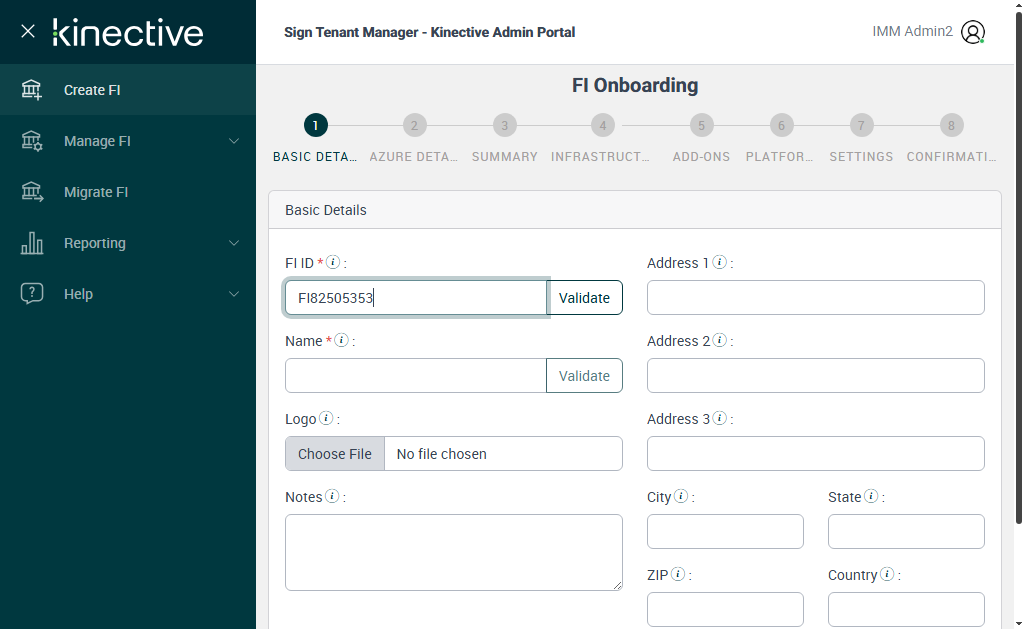Click the Manage FI bank gear icon
This screenshot has width=1024, height=629.
click(31, 141)
